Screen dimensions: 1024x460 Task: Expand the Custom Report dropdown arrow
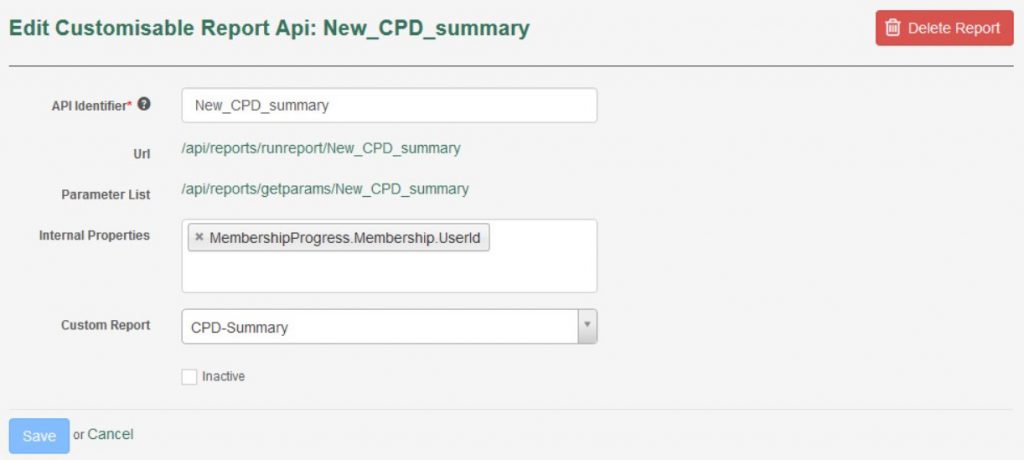click(x=588, y=326)
